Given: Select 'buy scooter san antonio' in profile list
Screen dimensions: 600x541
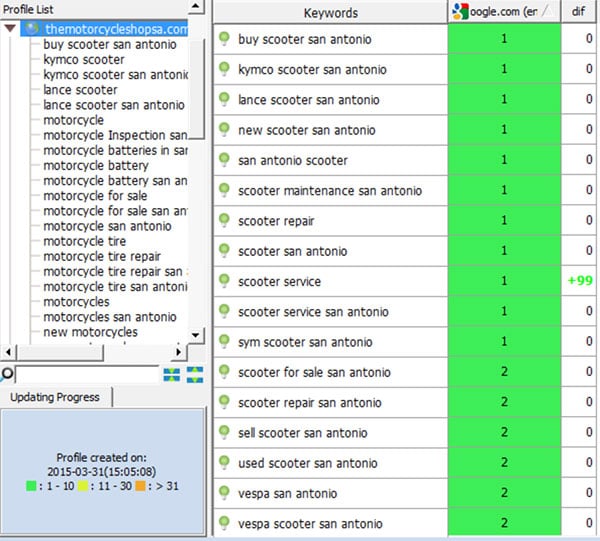Looking at the screenshot, I should click(x=110, y=44).
